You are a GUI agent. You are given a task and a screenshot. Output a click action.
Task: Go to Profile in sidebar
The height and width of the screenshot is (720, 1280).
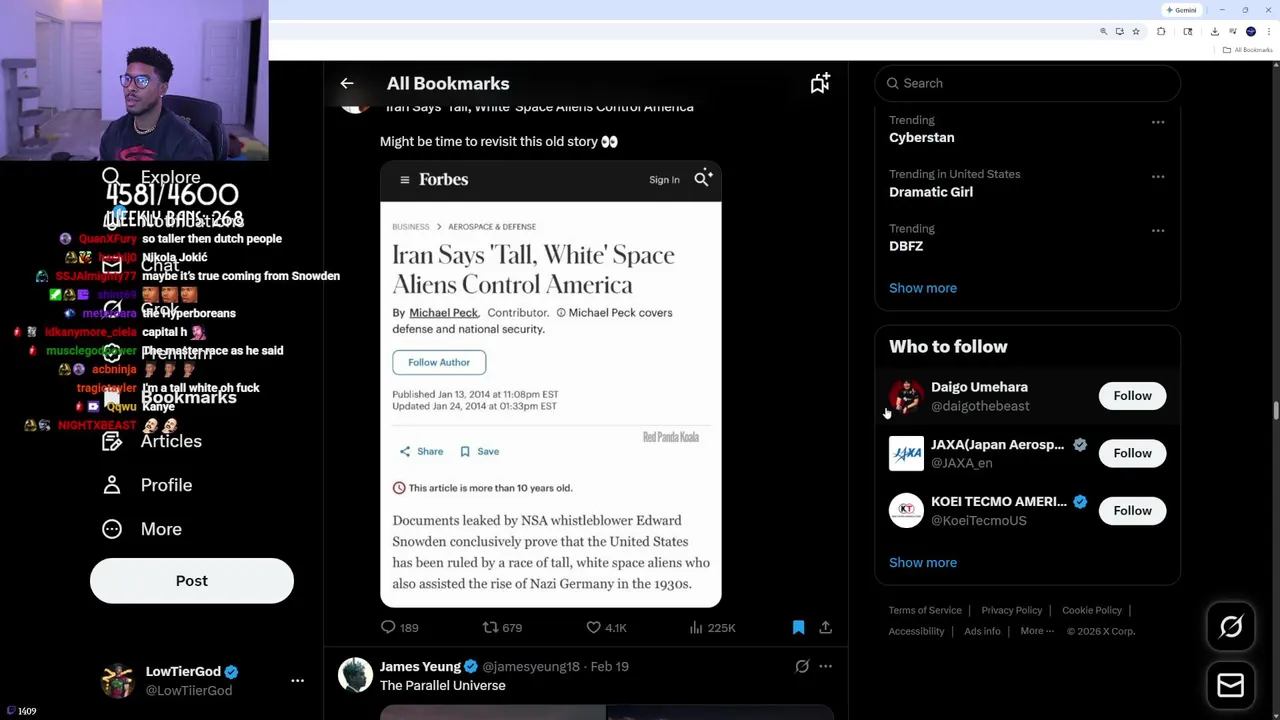point(166,485)
